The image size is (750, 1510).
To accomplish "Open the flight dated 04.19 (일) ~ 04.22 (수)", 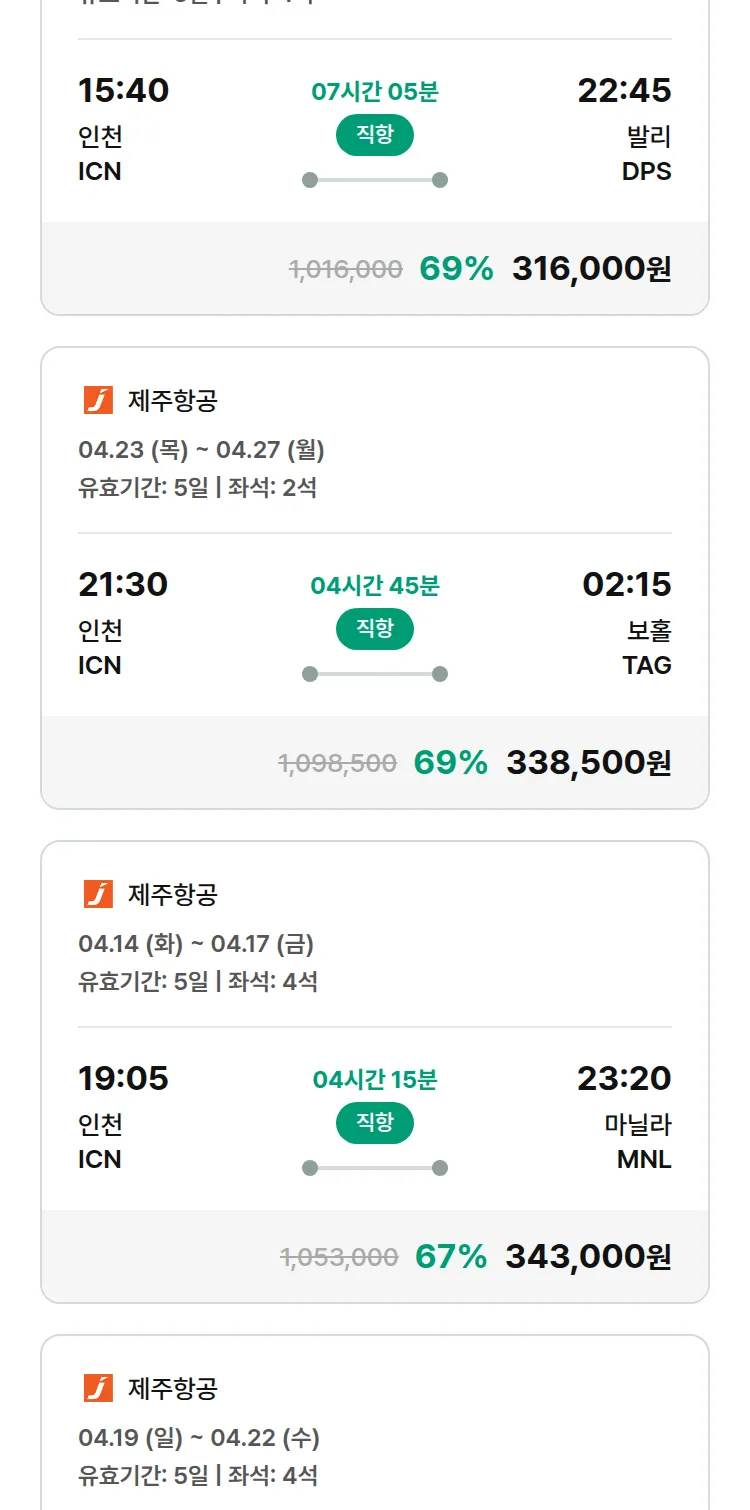I will click(199, 1438).
